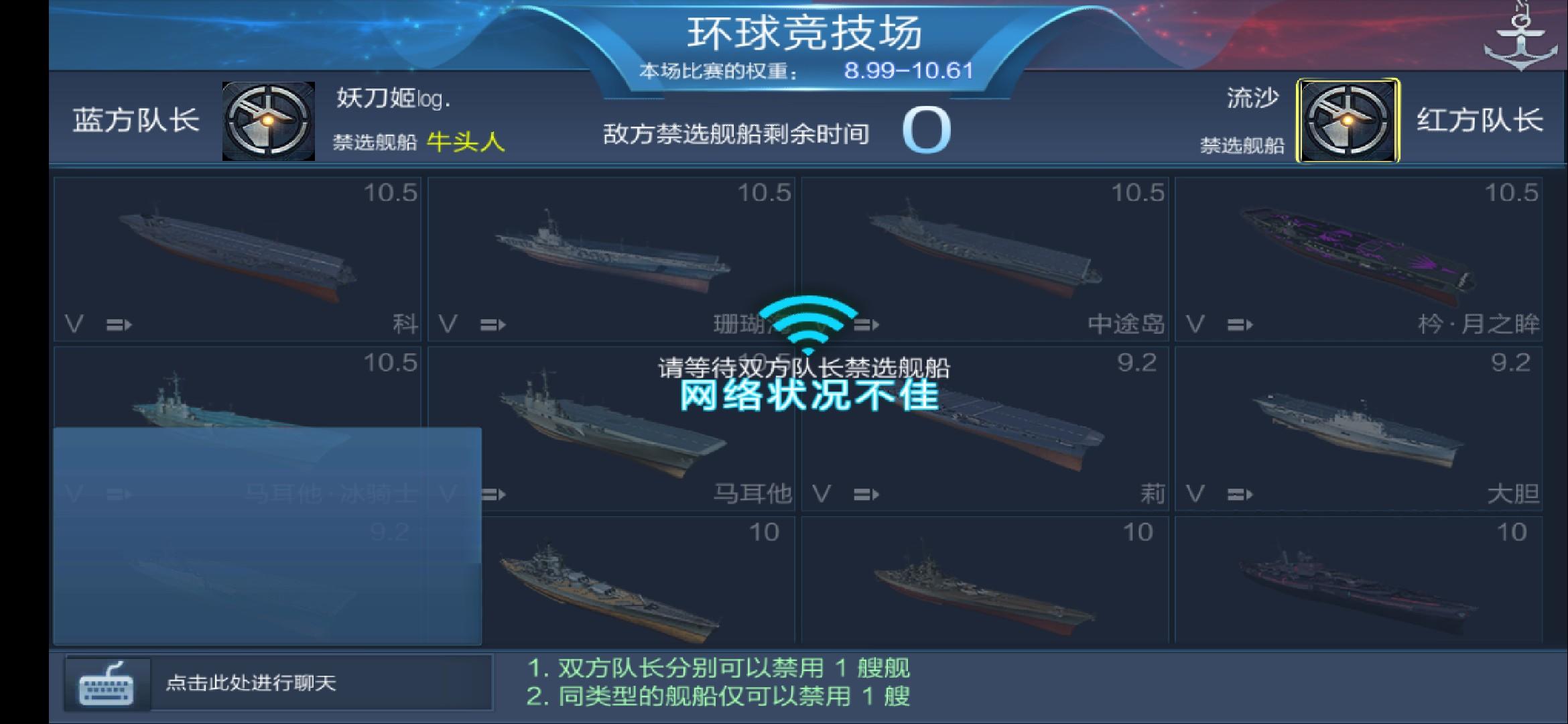Tap the keyboard chat icon
1568x724 pixels.
tap(107, 683)
